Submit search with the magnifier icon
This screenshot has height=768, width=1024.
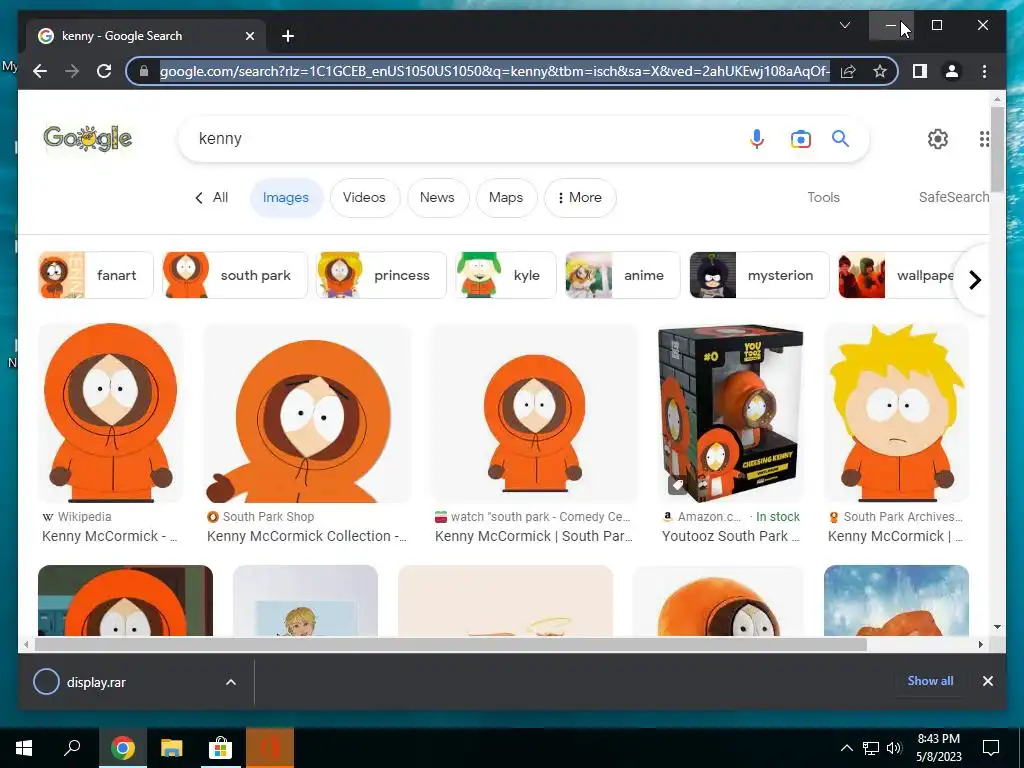click(x=840, y=138)
